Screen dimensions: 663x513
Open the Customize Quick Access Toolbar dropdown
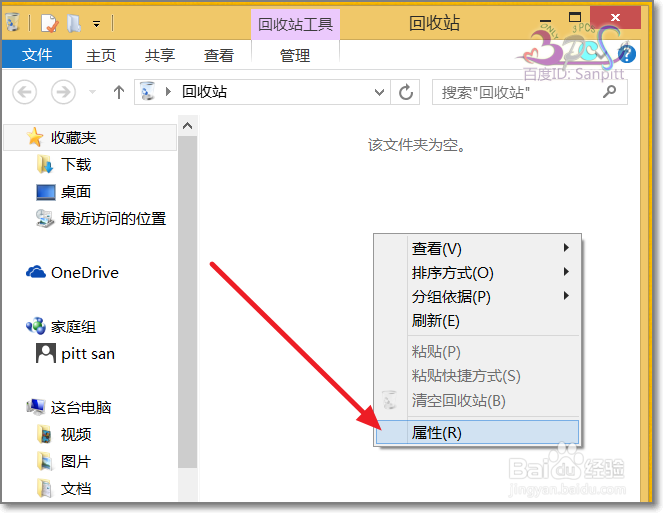(x=97, y=24)
